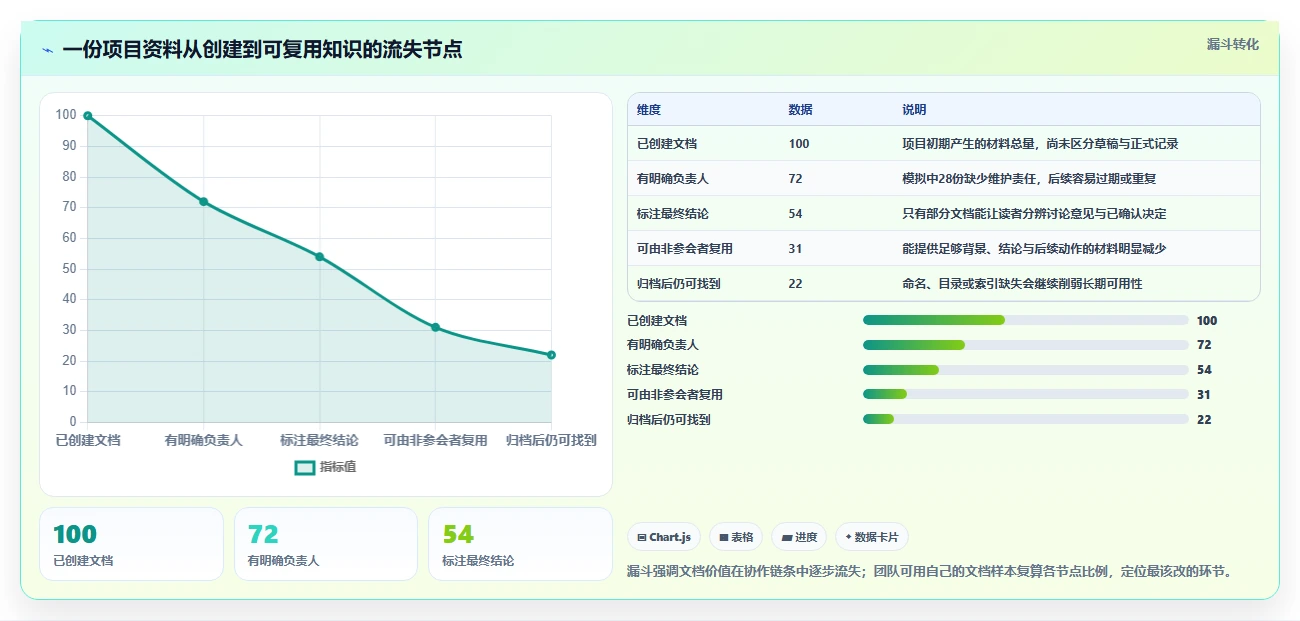The image size is (1300, 621).
Task: Click the table value 72
Action: (795, 179)
